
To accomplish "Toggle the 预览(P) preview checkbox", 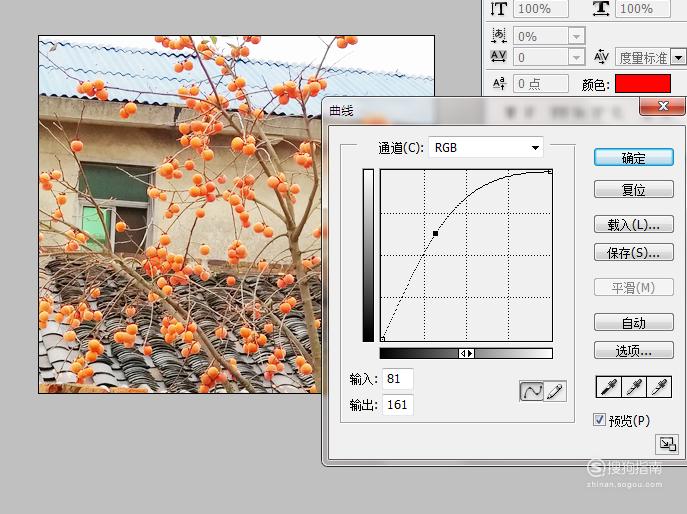I will [x=599, y=420].
